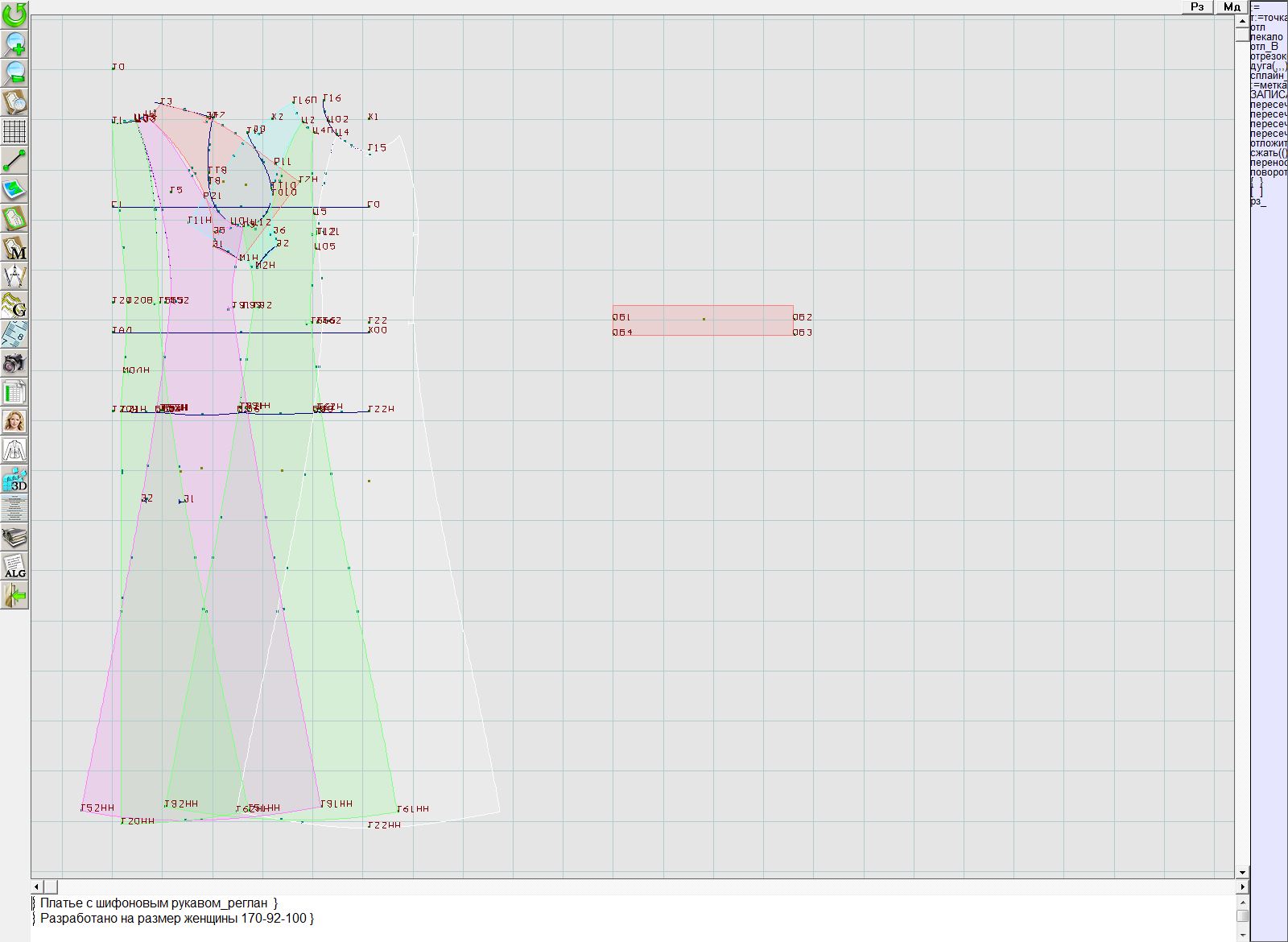Click the horizontal scrollbar left arrow
This screenshot has width=1288, height=942.
[x=36, y=886]
